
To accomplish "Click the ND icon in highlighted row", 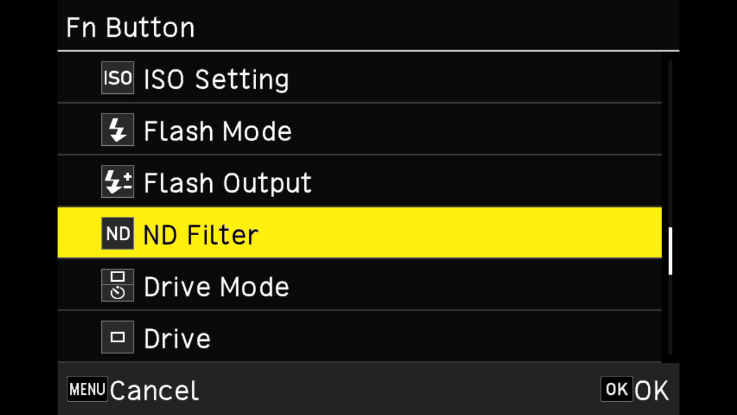I will pos(117,235).
